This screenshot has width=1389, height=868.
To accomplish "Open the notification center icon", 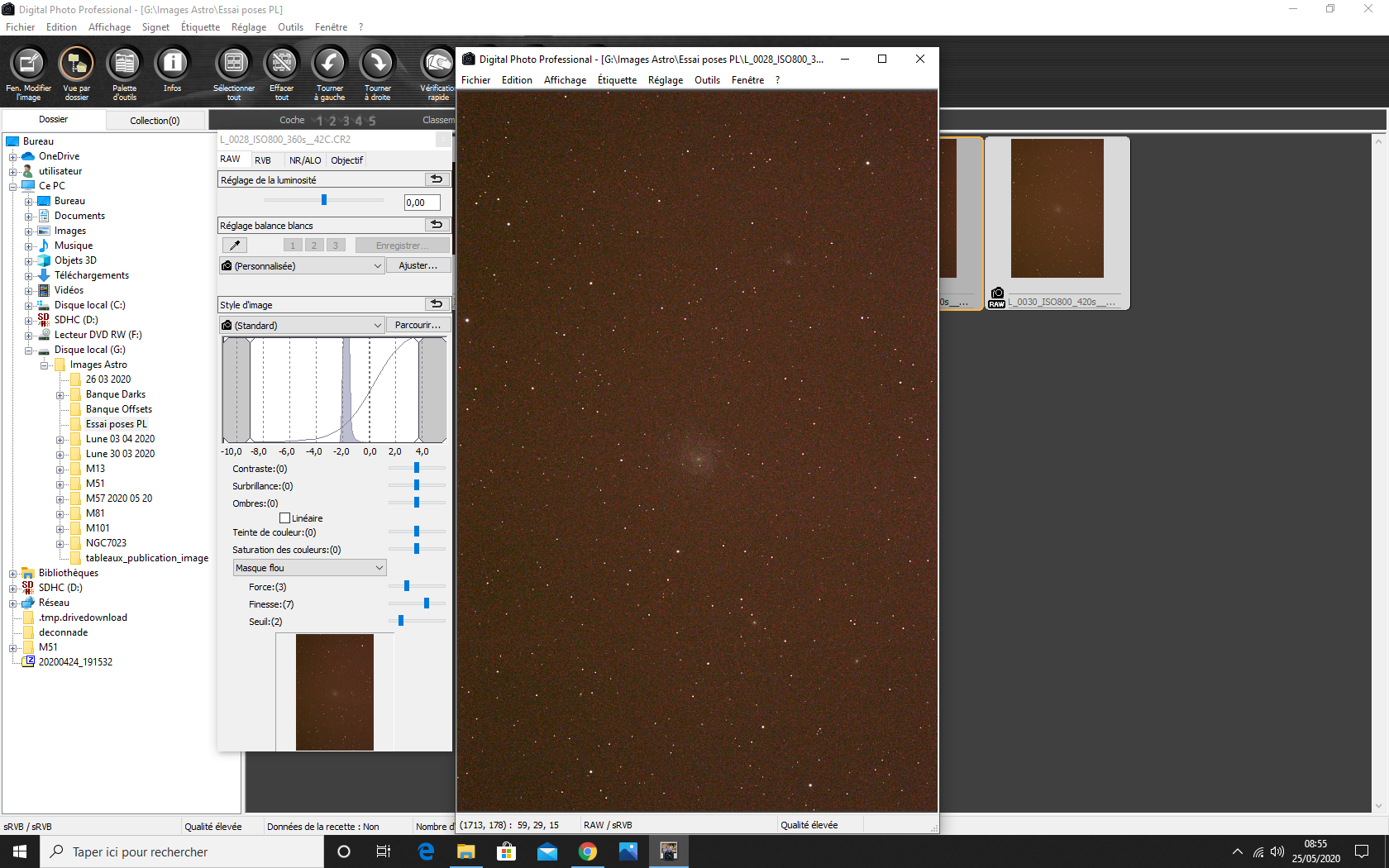I will click(1362, 851).
